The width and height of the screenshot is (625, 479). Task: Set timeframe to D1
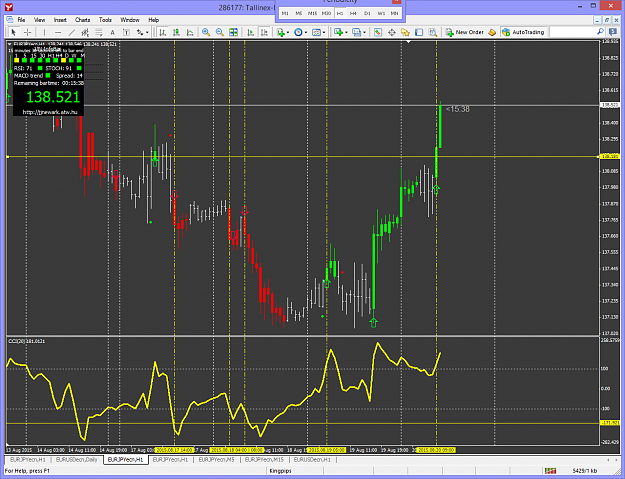point(367,14)
